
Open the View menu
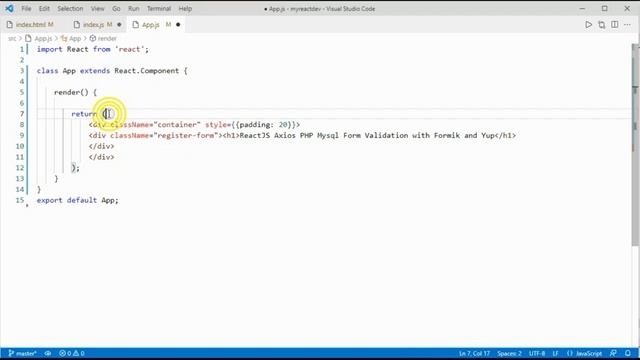(x=98, y=9)
